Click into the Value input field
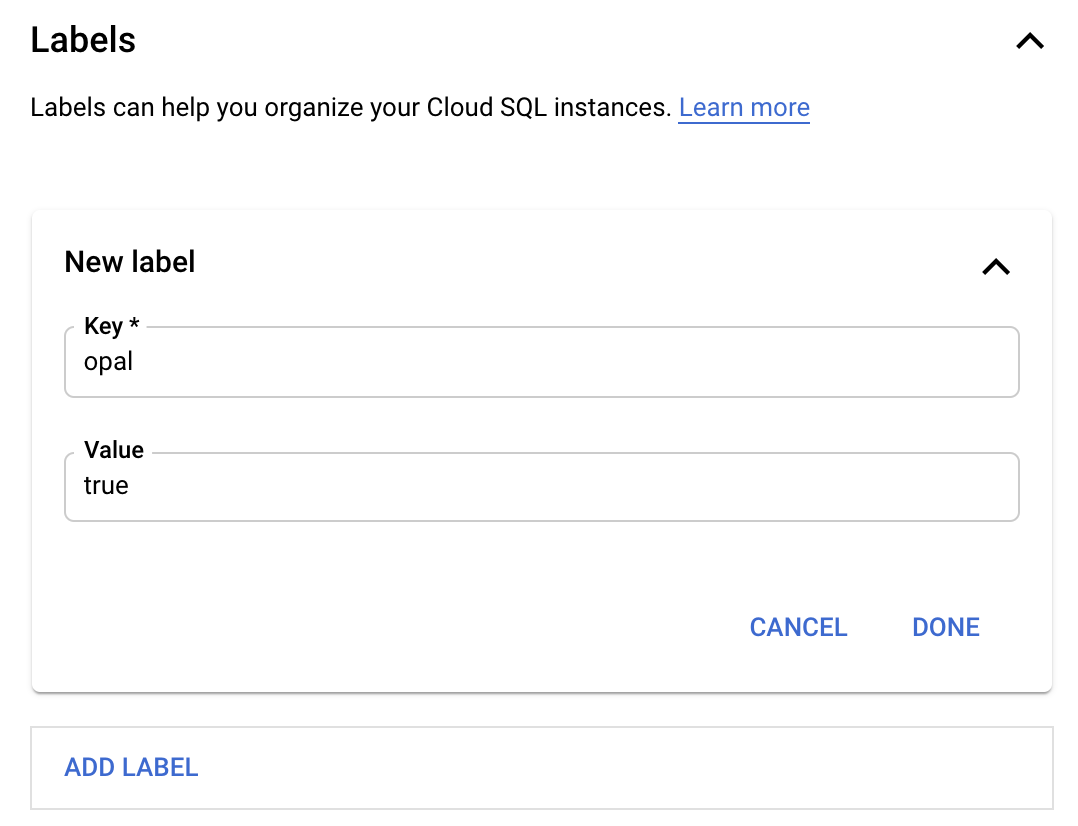The image size is (1078, 826). [x=540, y=487]
